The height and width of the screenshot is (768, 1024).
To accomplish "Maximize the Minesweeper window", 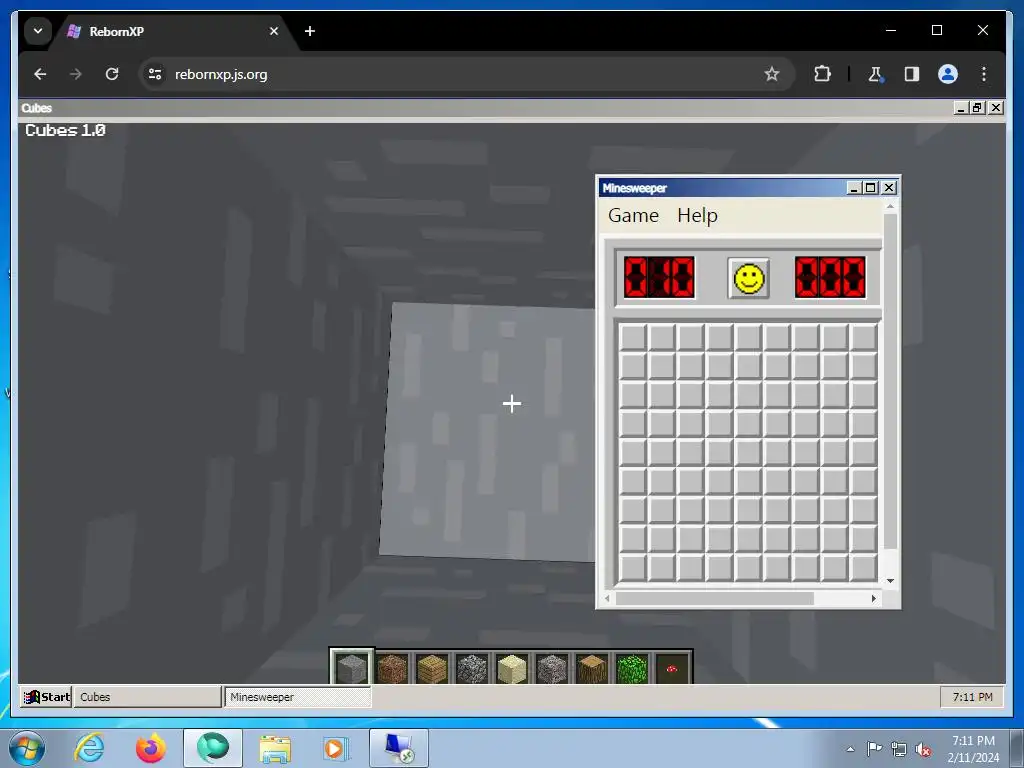I will [x=871, y=188].
